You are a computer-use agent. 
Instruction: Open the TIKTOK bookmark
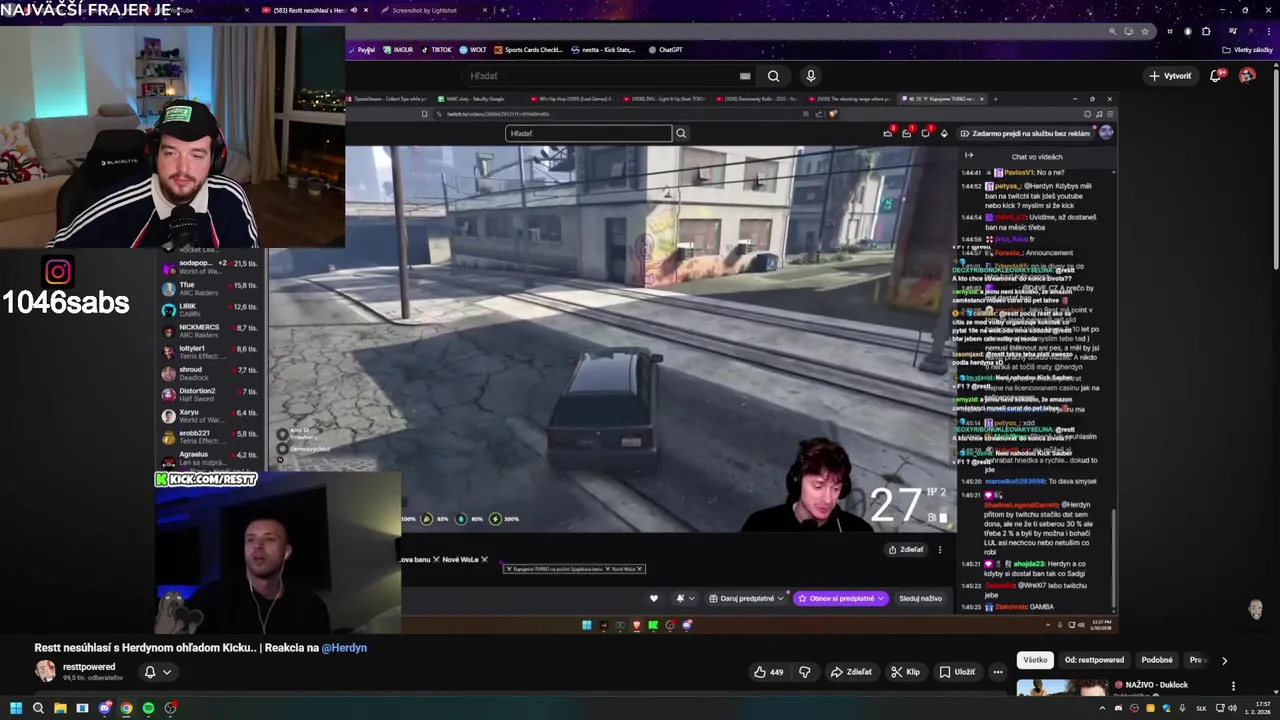coord(436,50)
